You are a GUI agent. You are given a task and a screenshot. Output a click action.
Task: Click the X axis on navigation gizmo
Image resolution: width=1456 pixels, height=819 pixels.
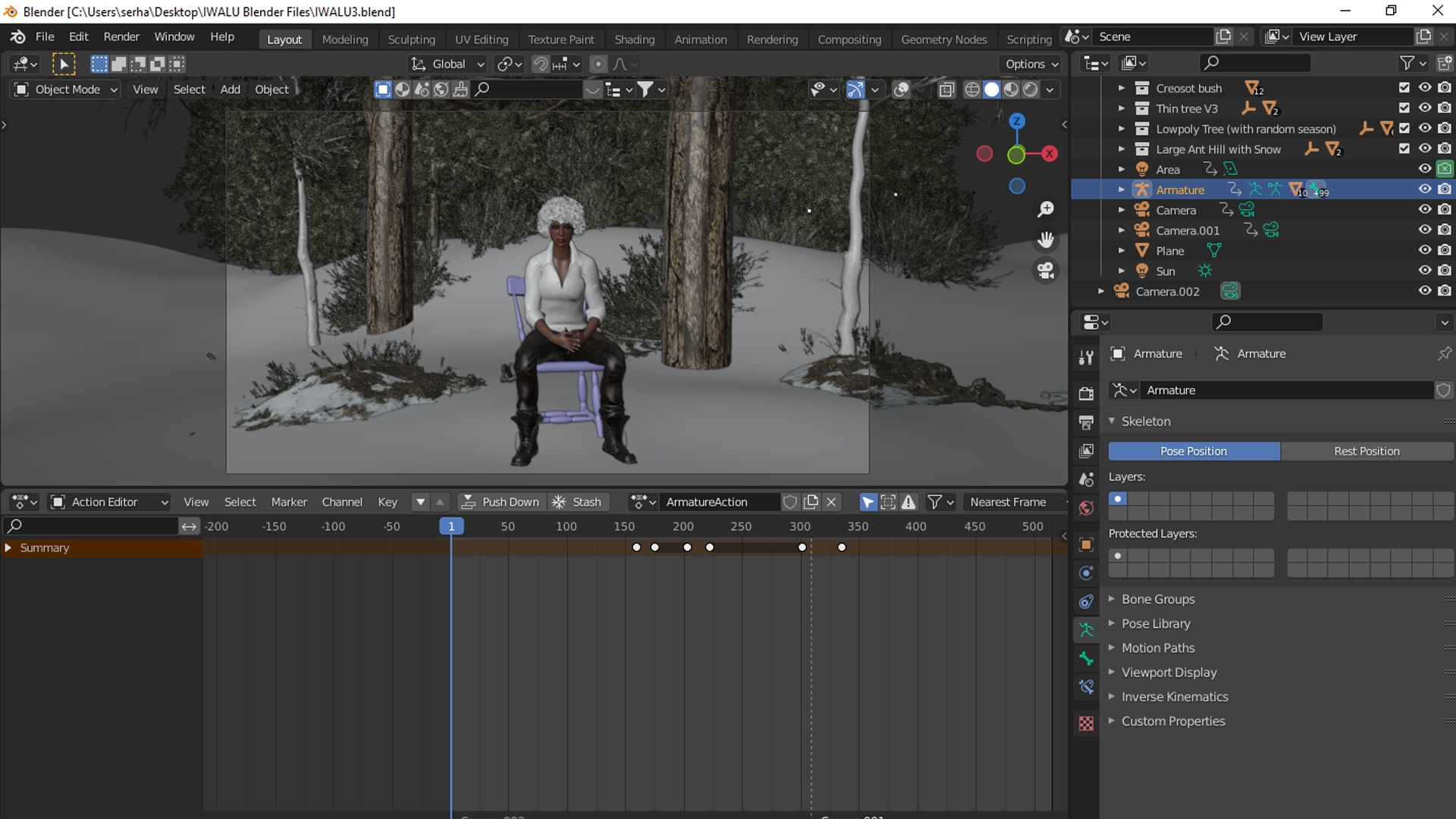pyautogui.click(x=1050, y=154)
